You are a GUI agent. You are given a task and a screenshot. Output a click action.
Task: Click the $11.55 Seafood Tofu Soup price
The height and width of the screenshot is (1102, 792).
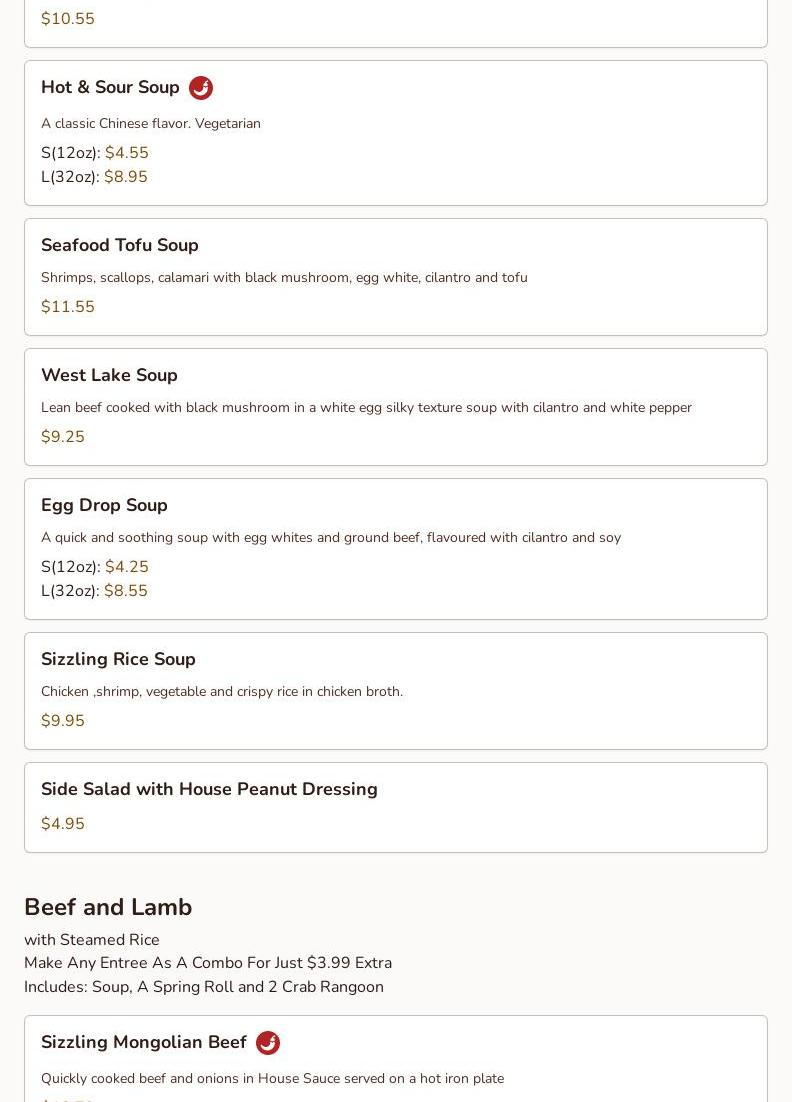click(x=68, y=307)
